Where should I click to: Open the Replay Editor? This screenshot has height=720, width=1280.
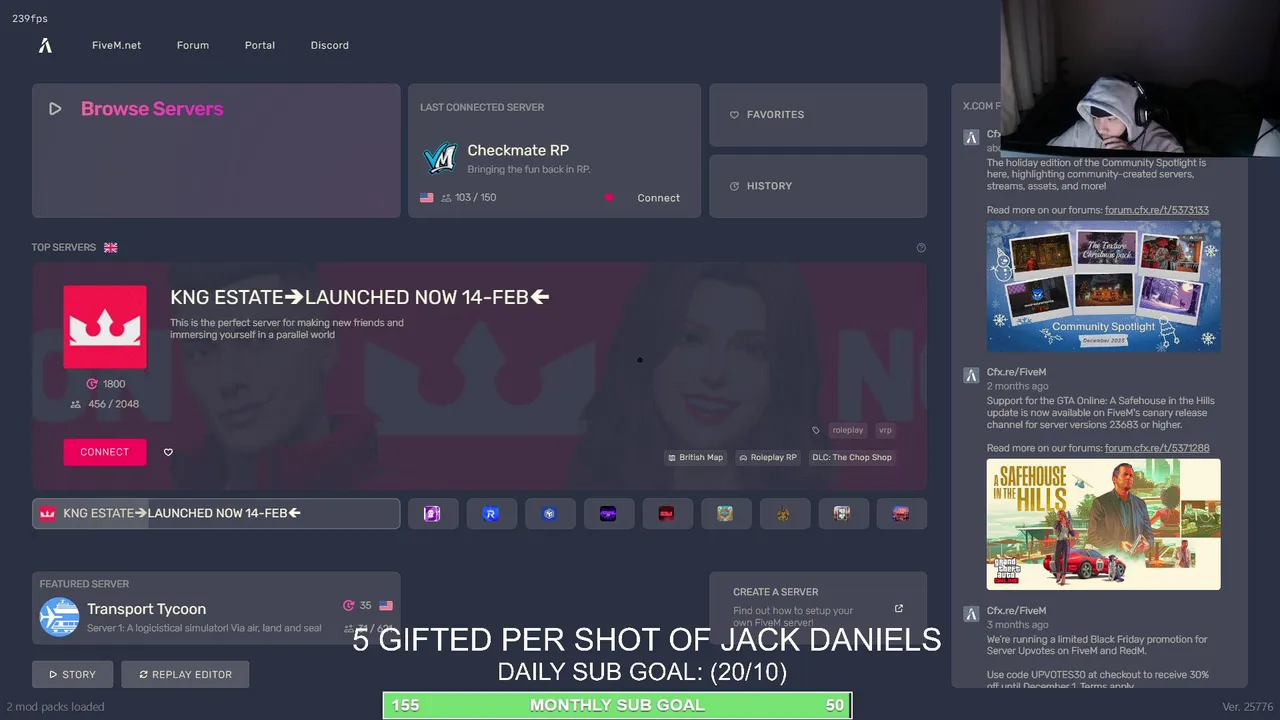185,674
